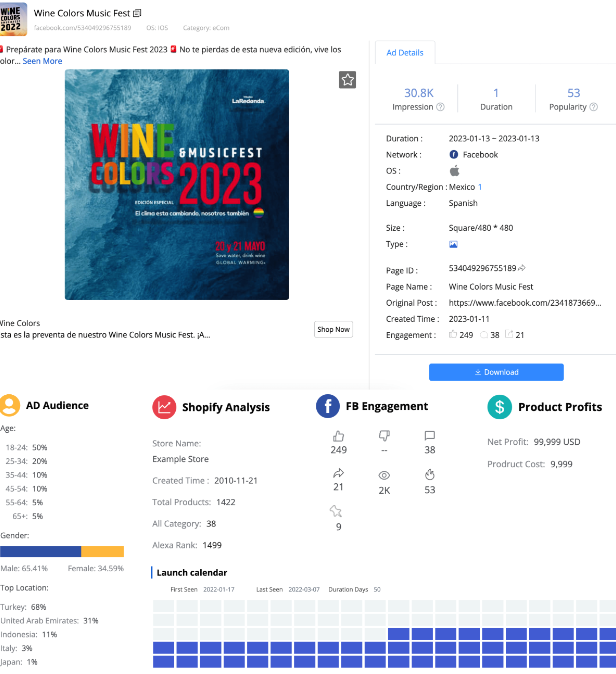
Task: Click the United Arab Emirates 31% row
Action: tap(49, 621)
